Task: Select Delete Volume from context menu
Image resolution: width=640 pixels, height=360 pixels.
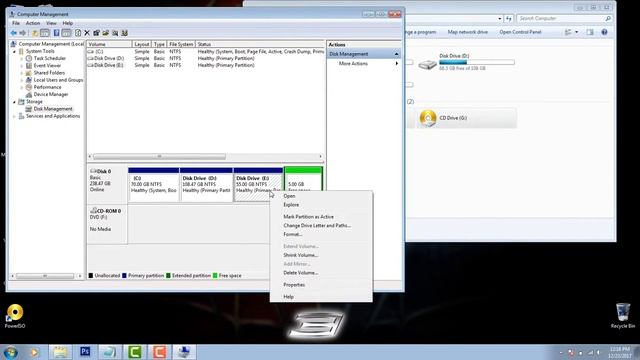Action: [x=321, y=273]
